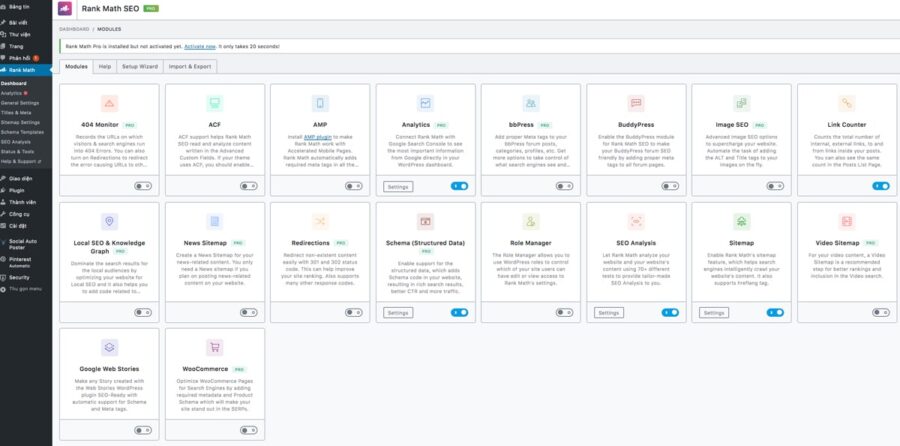Click the WooCommerce shopping cart icon
The width and height of the screenshot is (900, 446).
(x=215, y=347)
